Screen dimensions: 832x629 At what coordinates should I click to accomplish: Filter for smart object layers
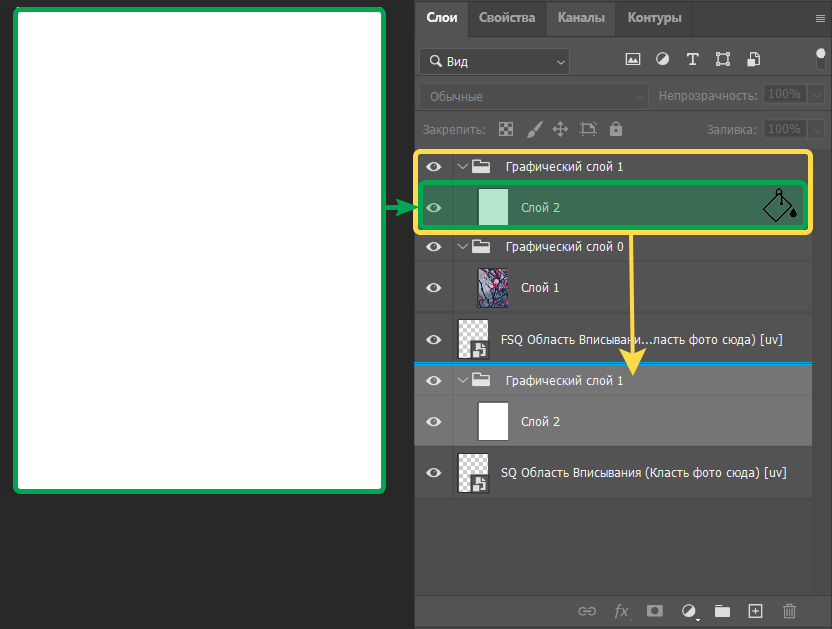click(753, 60)
